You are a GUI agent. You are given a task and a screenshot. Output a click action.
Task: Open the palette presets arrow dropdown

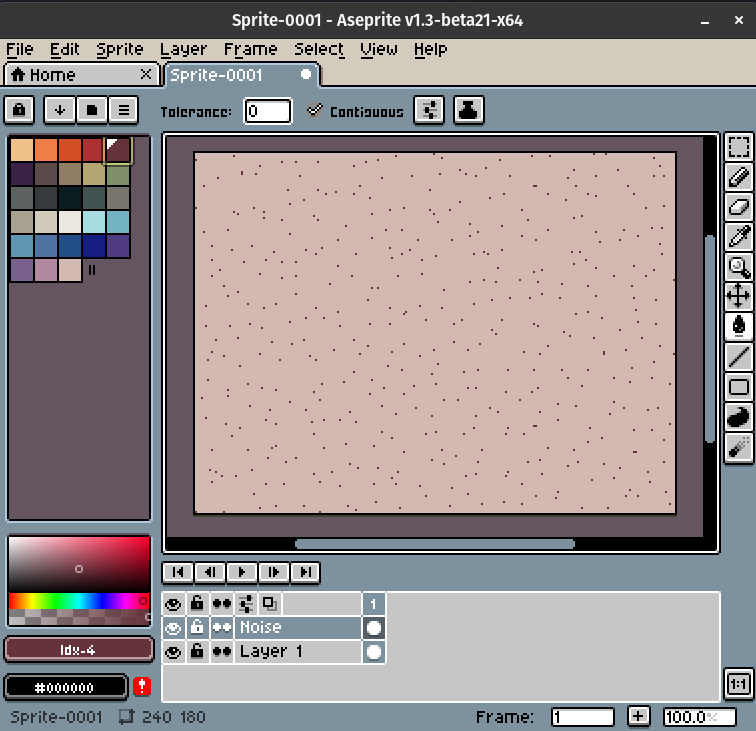pos(60,110)
